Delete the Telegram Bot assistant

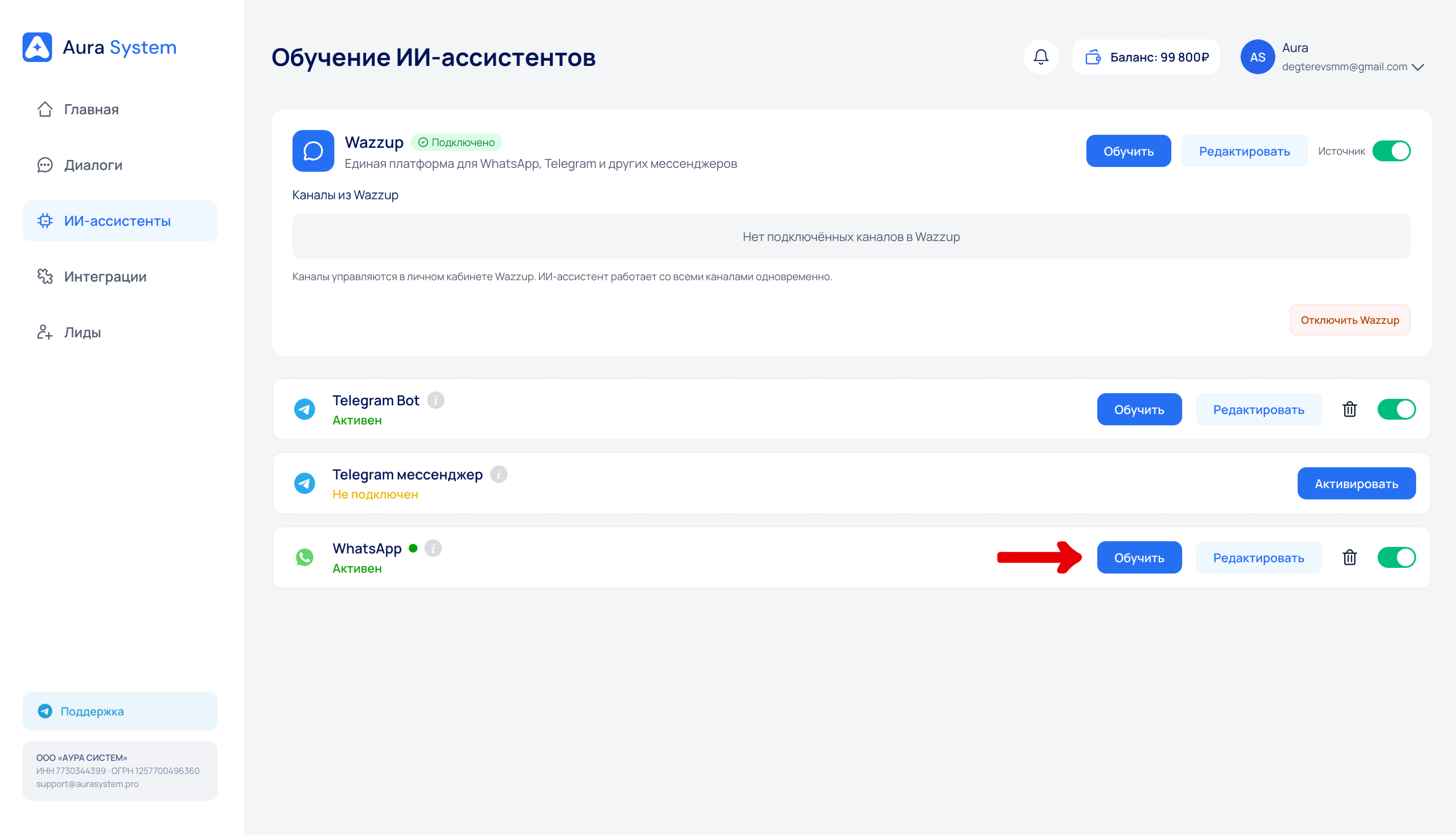(1349, 409)
